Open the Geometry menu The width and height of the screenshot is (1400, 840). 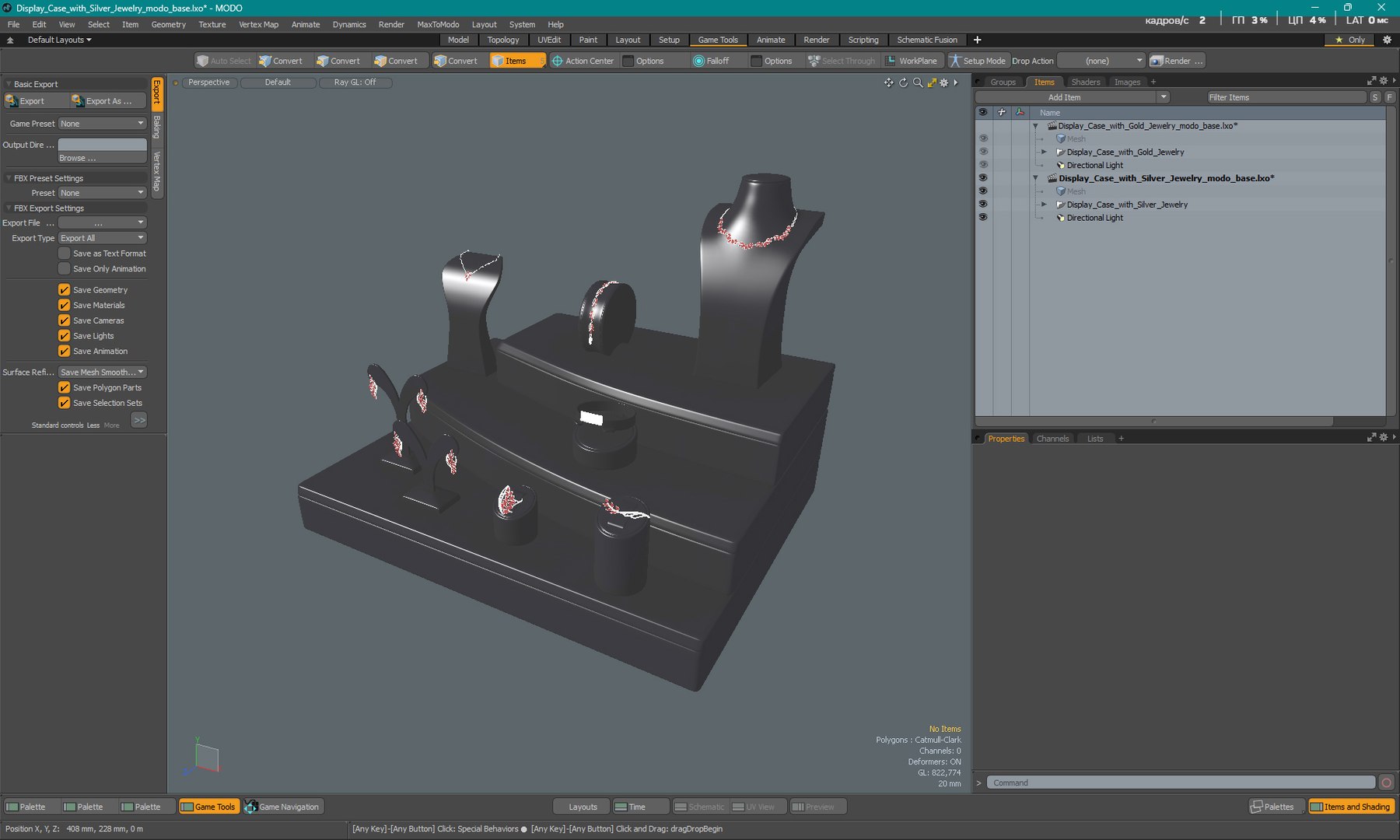click(169, 24)
